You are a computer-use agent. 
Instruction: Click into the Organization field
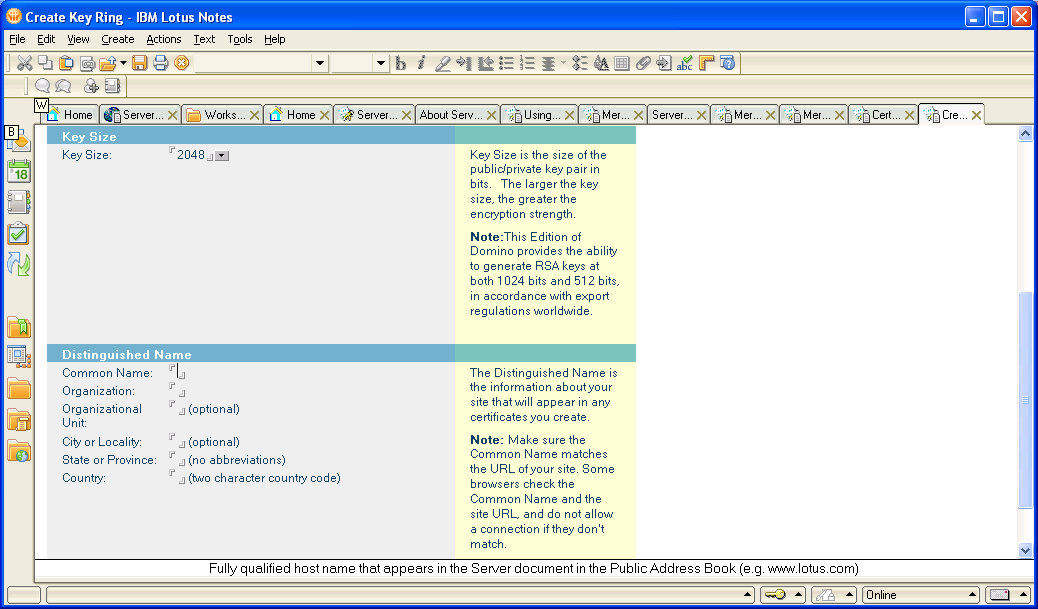pyautogui.click(x=177, y=391)
